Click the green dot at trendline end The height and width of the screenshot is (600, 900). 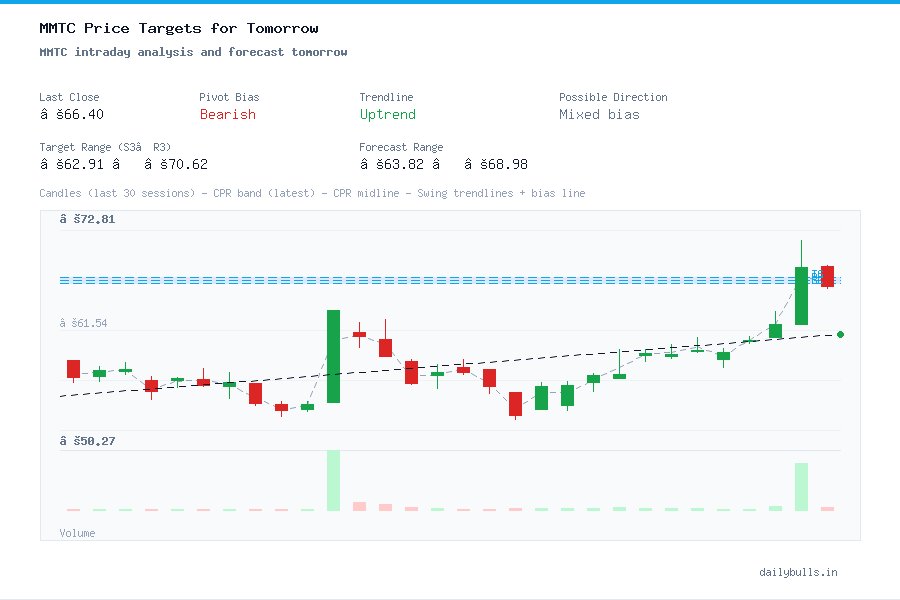840,335
